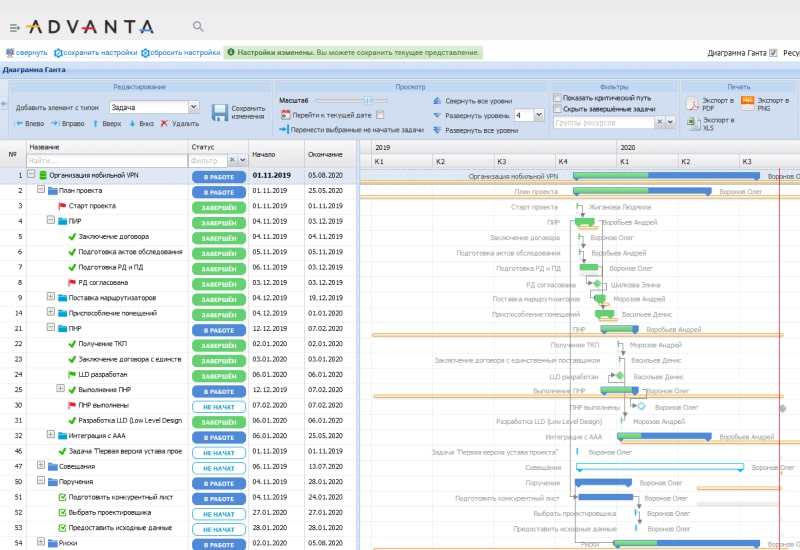Click the 'сбросить настройки' link
Viewport: 800px width, 550px height.
[182, 52]
